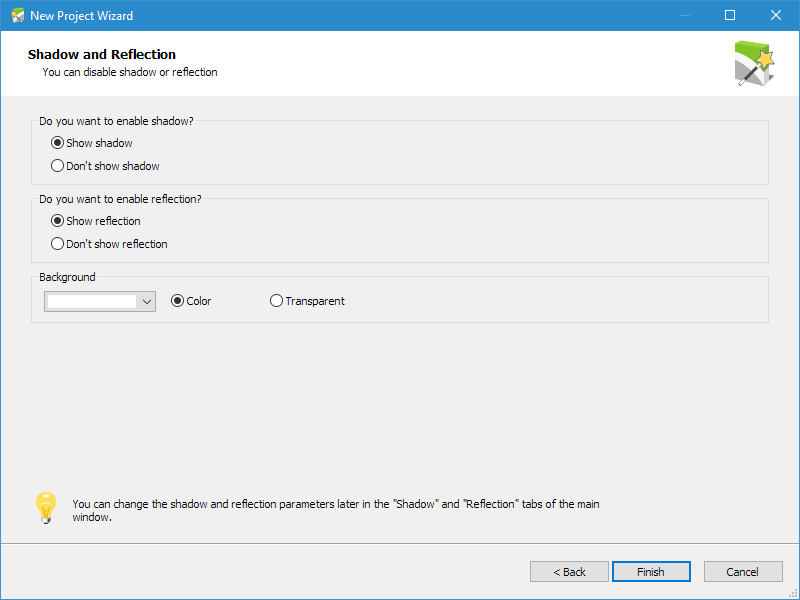Pick the Color background radio button
This screenshot has width=800, height=600.
[x=191, y=301]
